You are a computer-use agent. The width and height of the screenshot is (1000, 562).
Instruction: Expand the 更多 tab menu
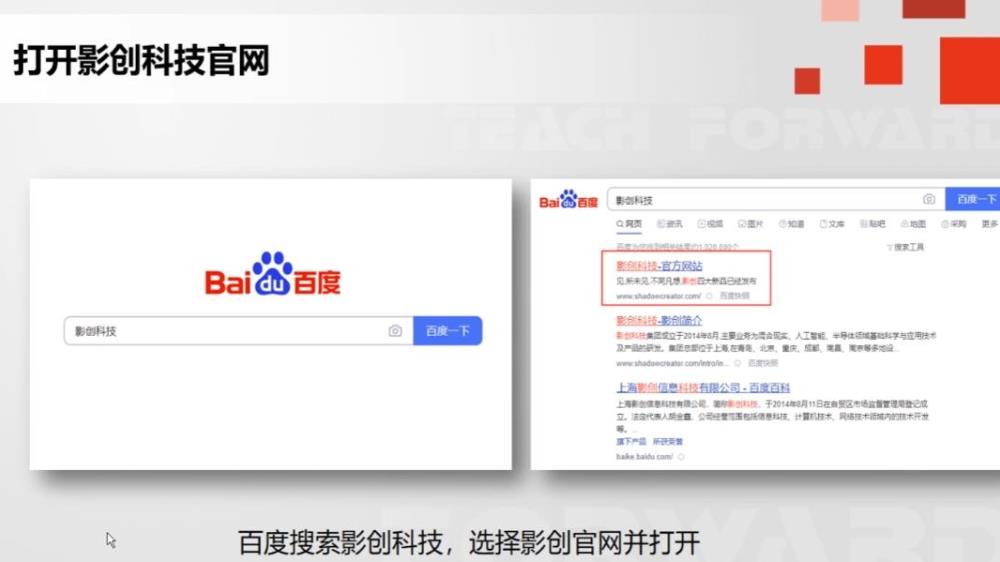point(990,224)
